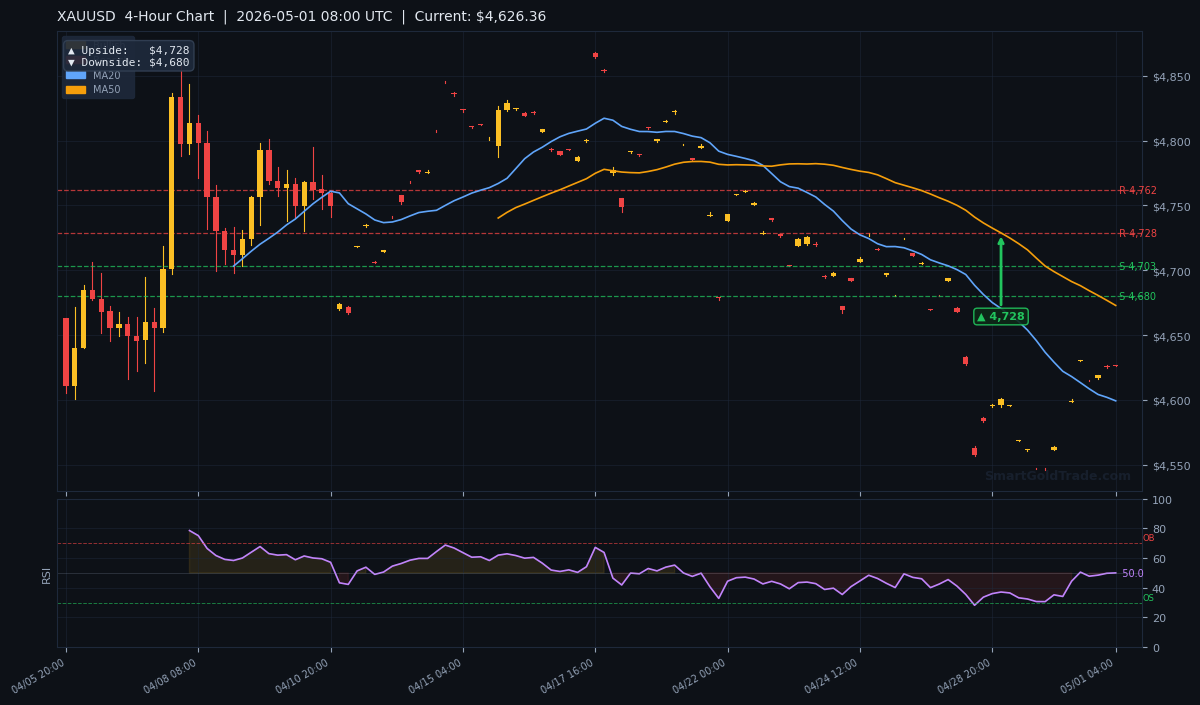
Task: Click the 04/22 00:00 date axis label
Action: point(702,676)
